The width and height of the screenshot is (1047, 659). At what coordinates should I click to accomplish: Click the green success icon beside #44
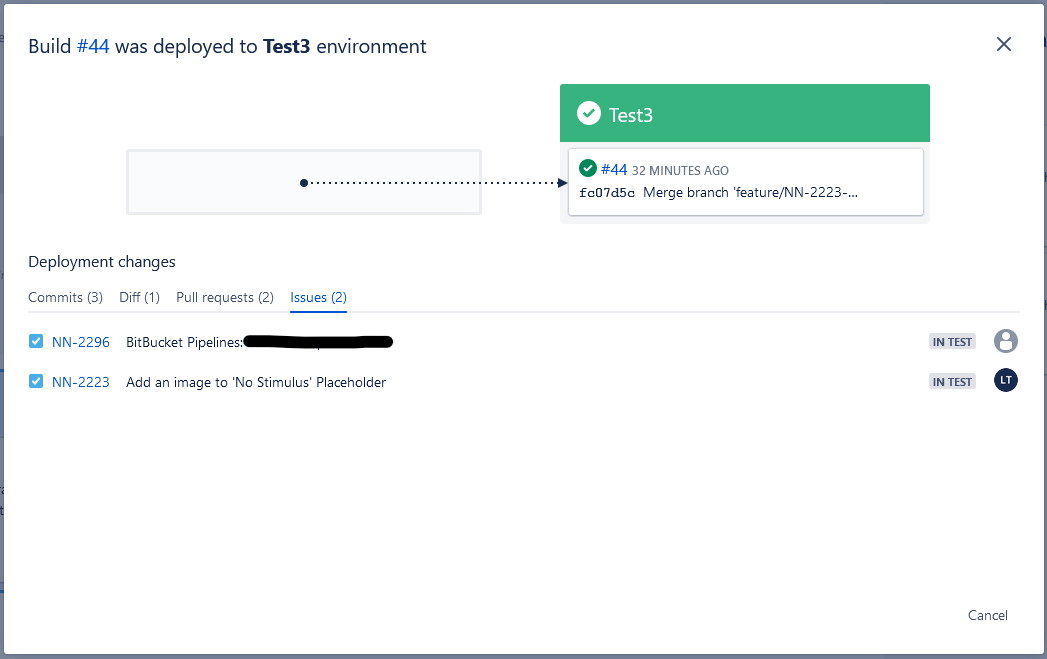pos(588,168)
